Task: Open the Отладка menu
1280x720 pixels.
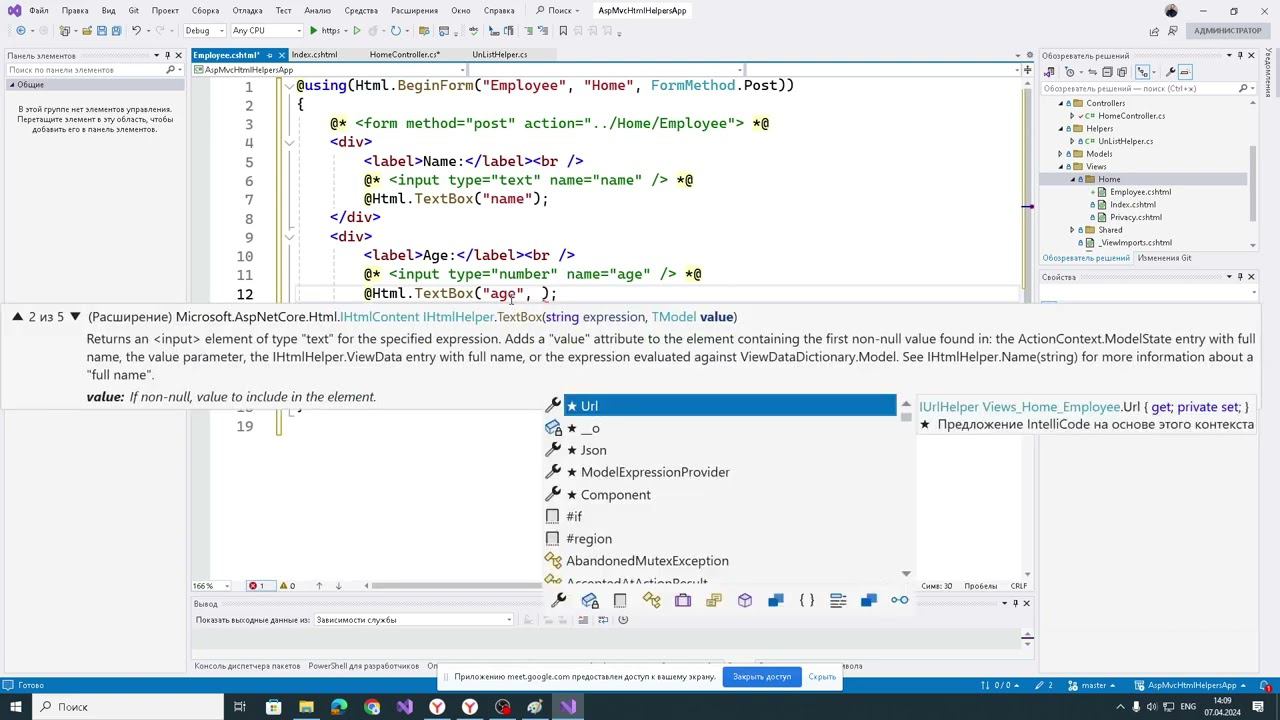Action: coord(247,10)
